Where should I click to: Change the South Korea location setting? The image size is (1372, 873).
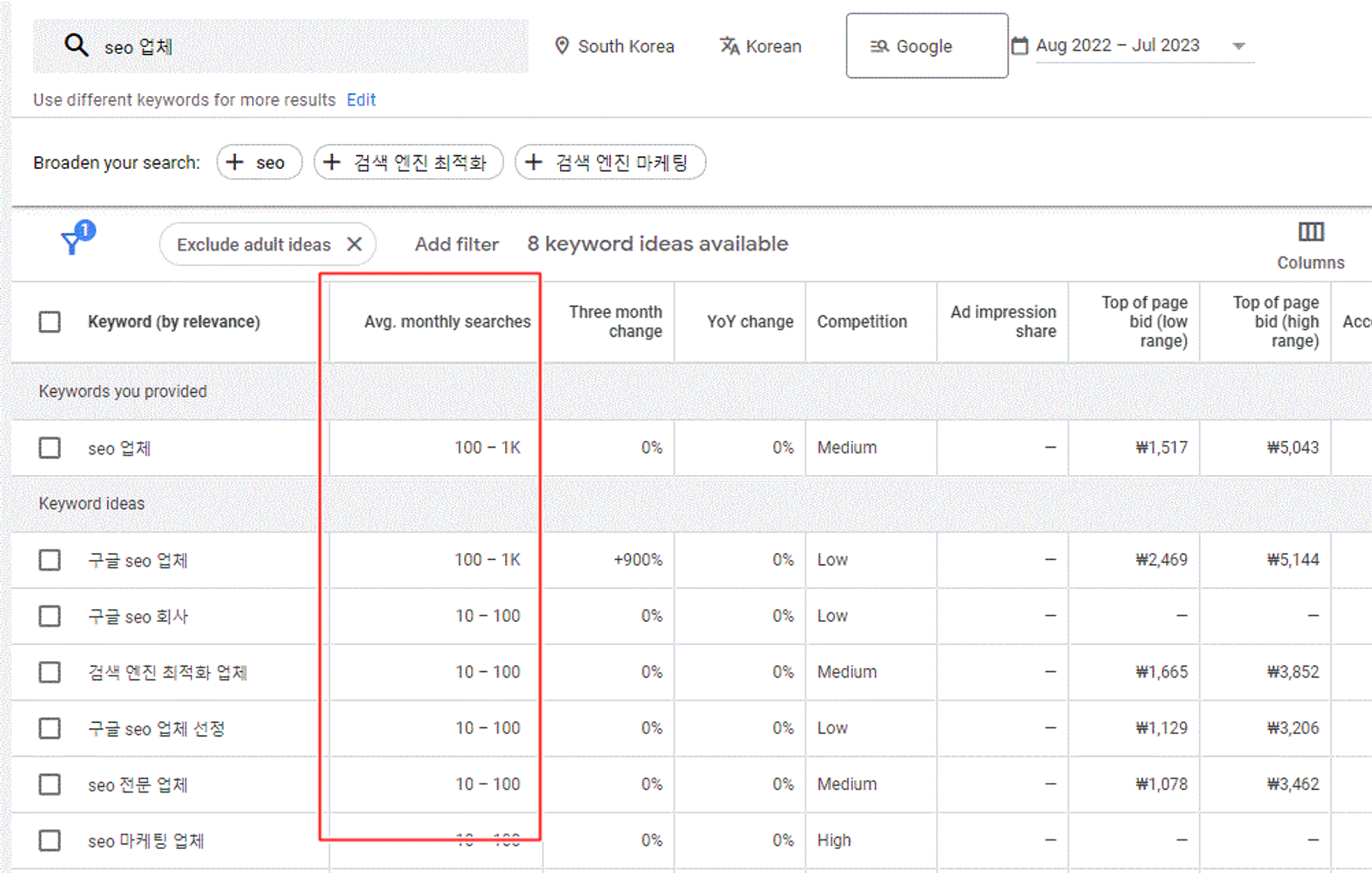pos(615,46)
